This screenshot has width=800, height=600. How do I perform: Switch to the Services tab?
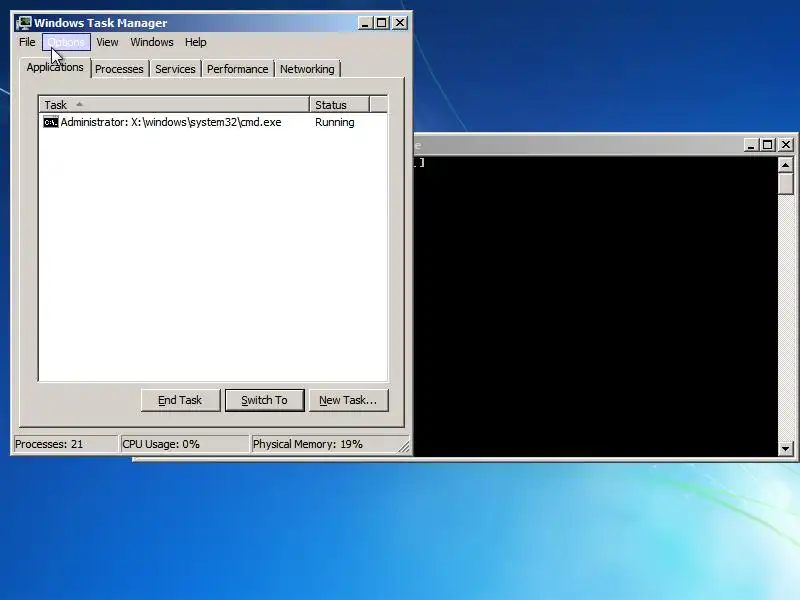[x=175, y=69]
